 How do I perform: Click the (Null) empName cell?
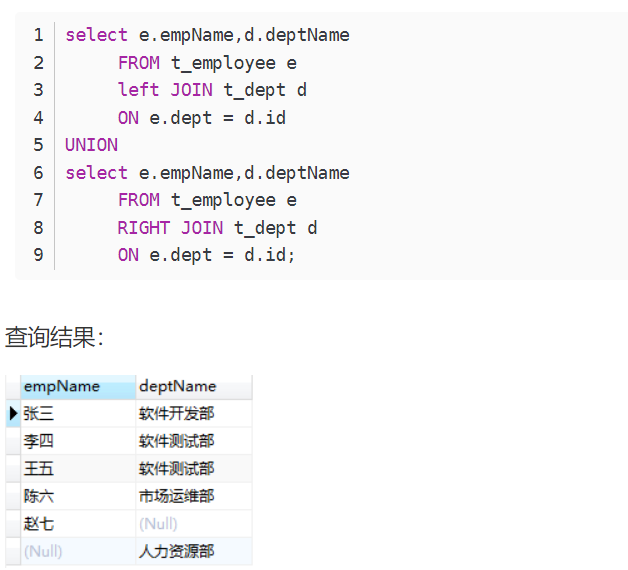pos(78,552)
